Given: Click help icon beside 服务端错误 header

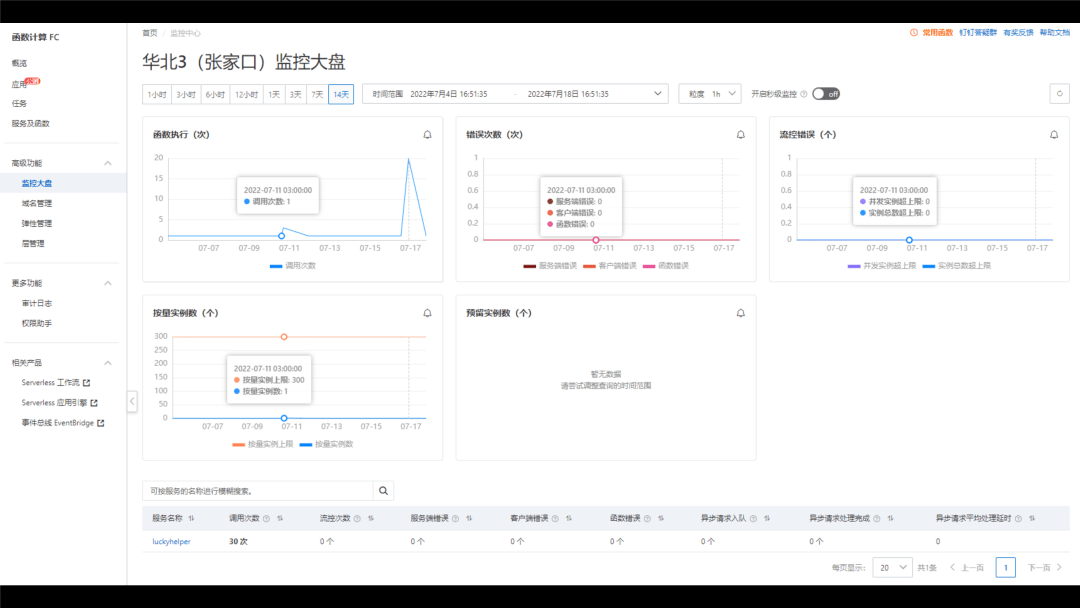Looking at the screenshot, I should coord(455,518).
